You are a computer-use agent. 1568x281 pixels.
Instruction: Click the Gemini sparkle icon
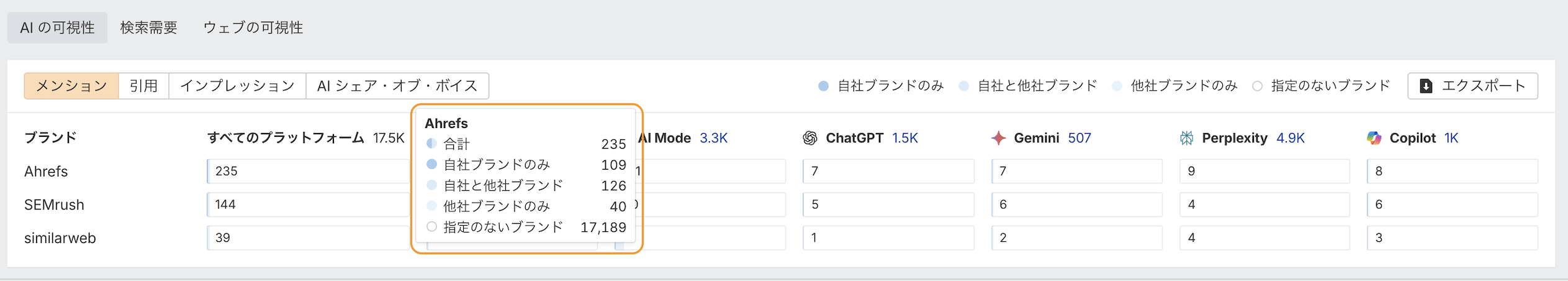[x=998, y=138]
